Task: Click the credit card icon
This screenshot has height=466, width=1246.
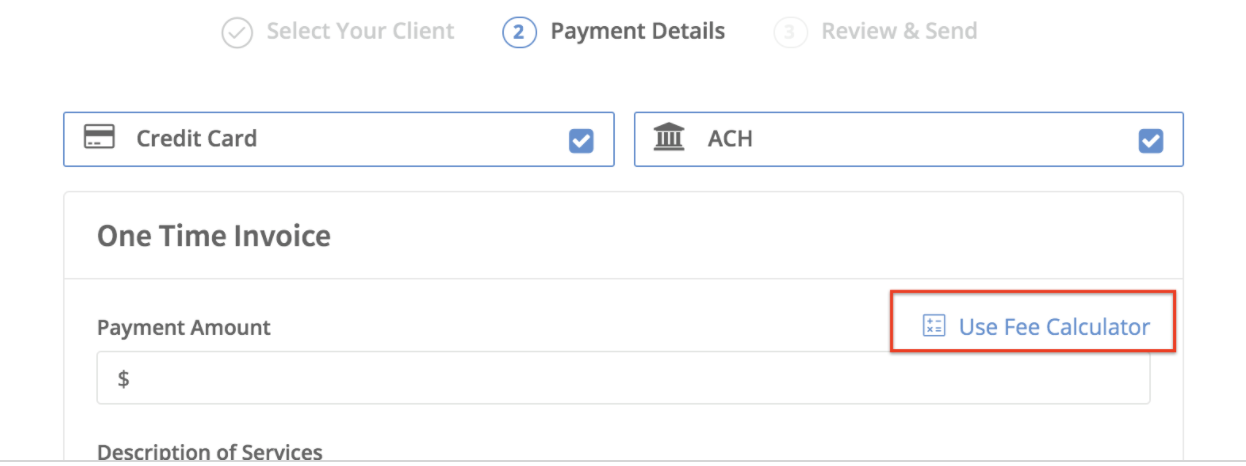Action: pyautogui.click(x=99, y=137)
